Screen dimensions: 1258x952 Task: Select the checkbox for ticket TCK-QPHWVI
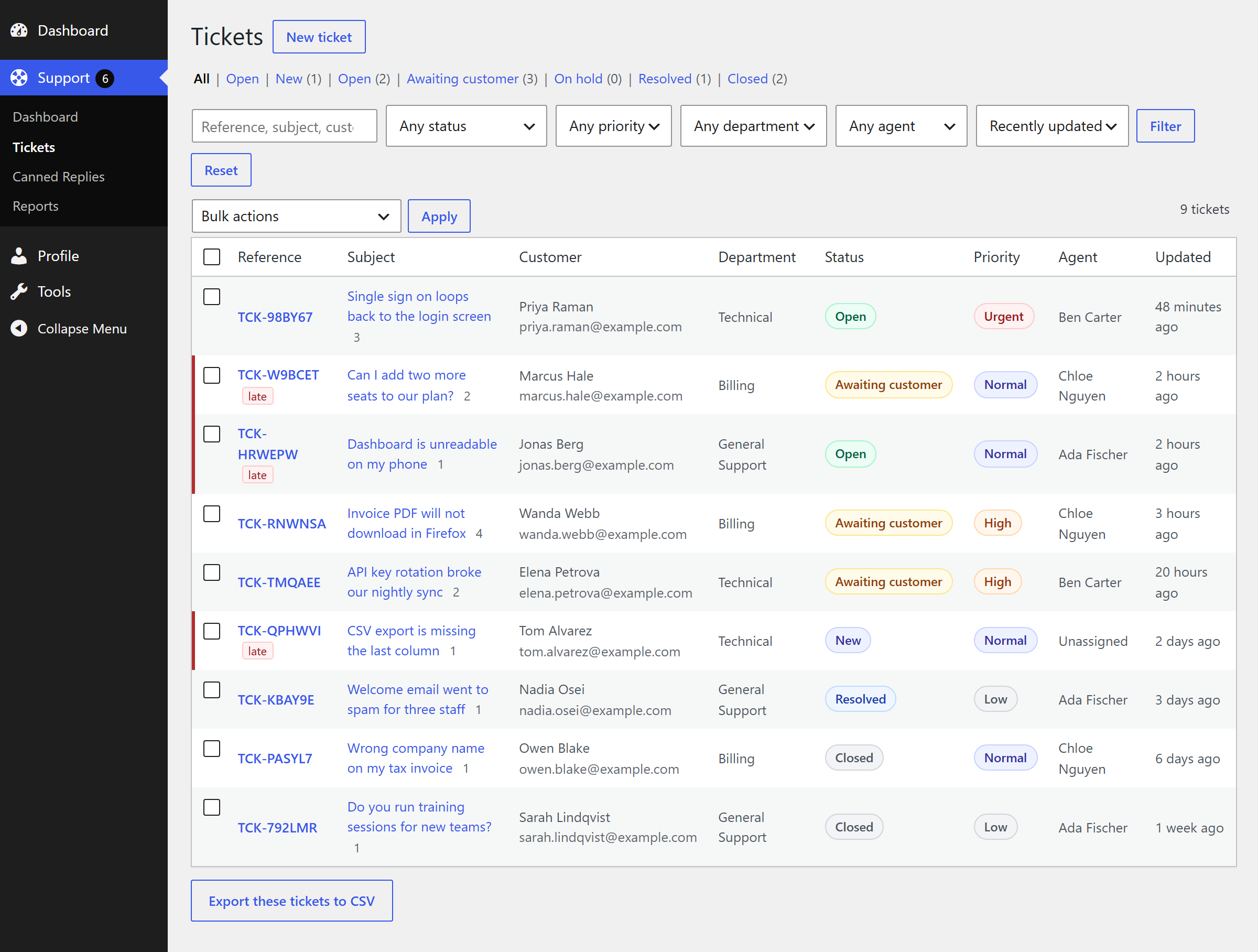click(x=212, y=631)
